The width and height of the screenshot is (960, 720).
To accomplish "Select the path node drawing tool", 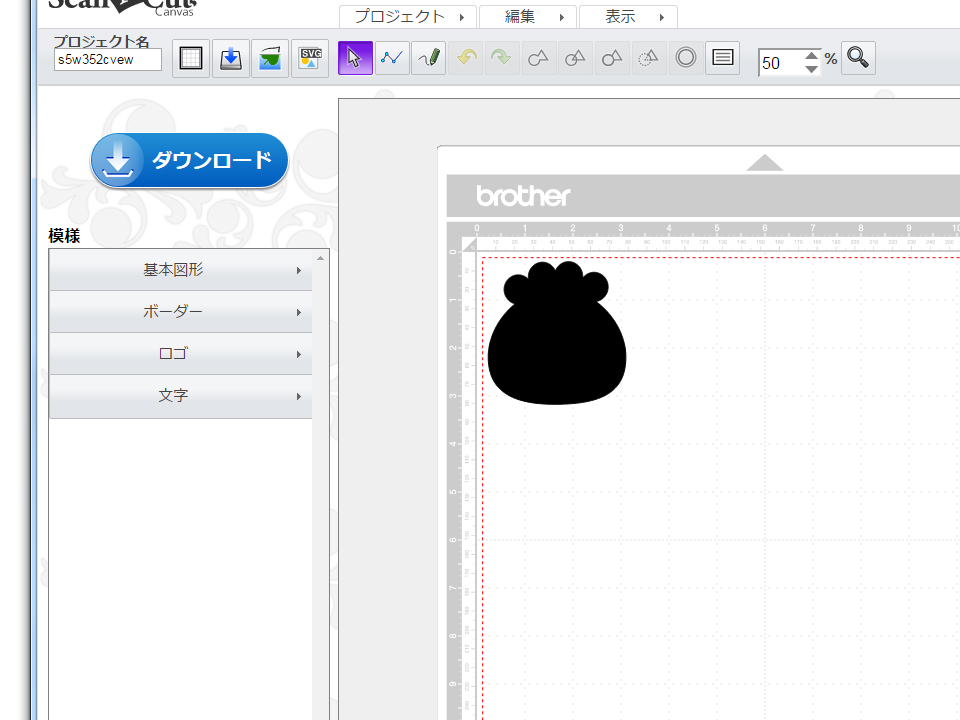I will click(392, 58).
